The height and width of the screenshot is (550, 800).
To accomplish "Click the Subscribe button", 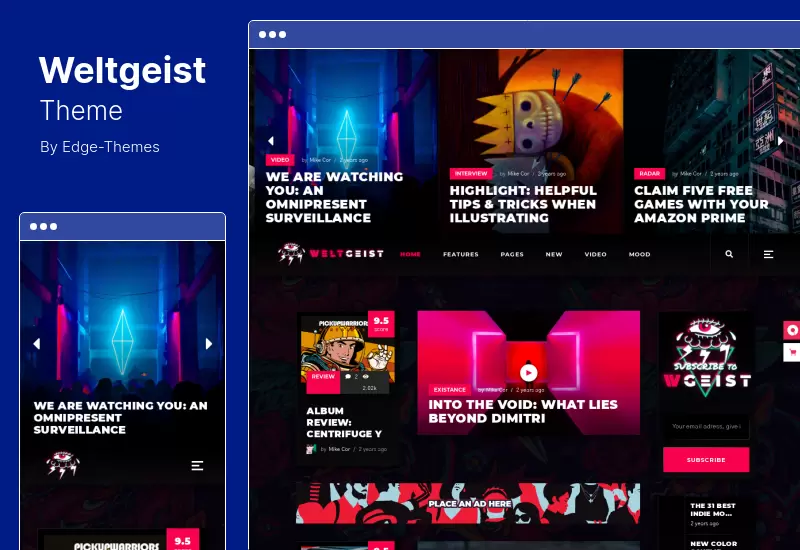I will [706, 460].
